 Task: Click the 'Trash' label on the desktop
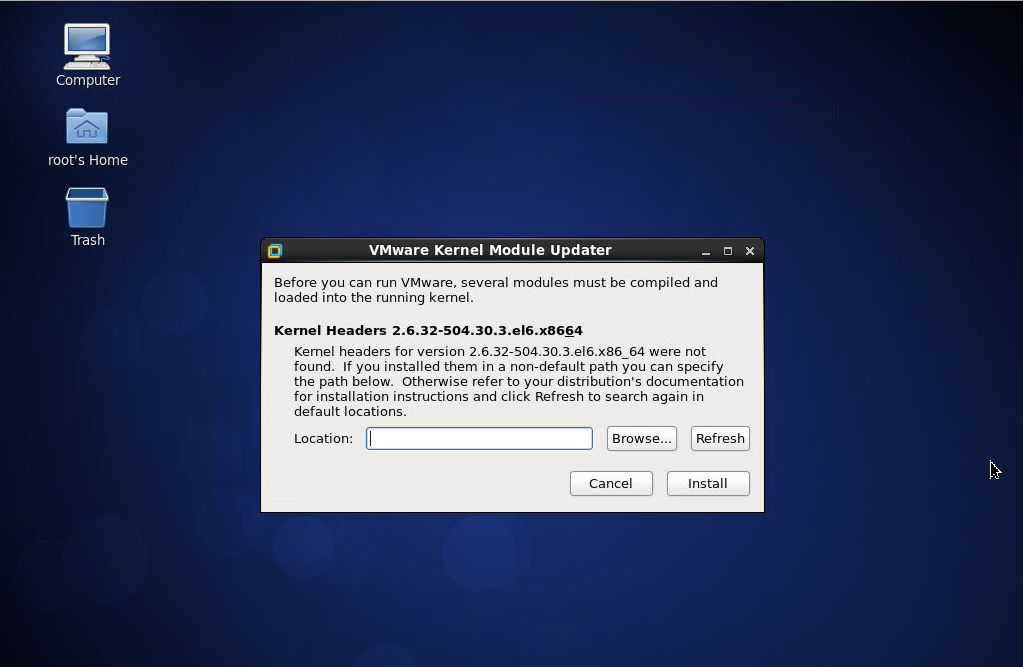click(x=88, y=240)
